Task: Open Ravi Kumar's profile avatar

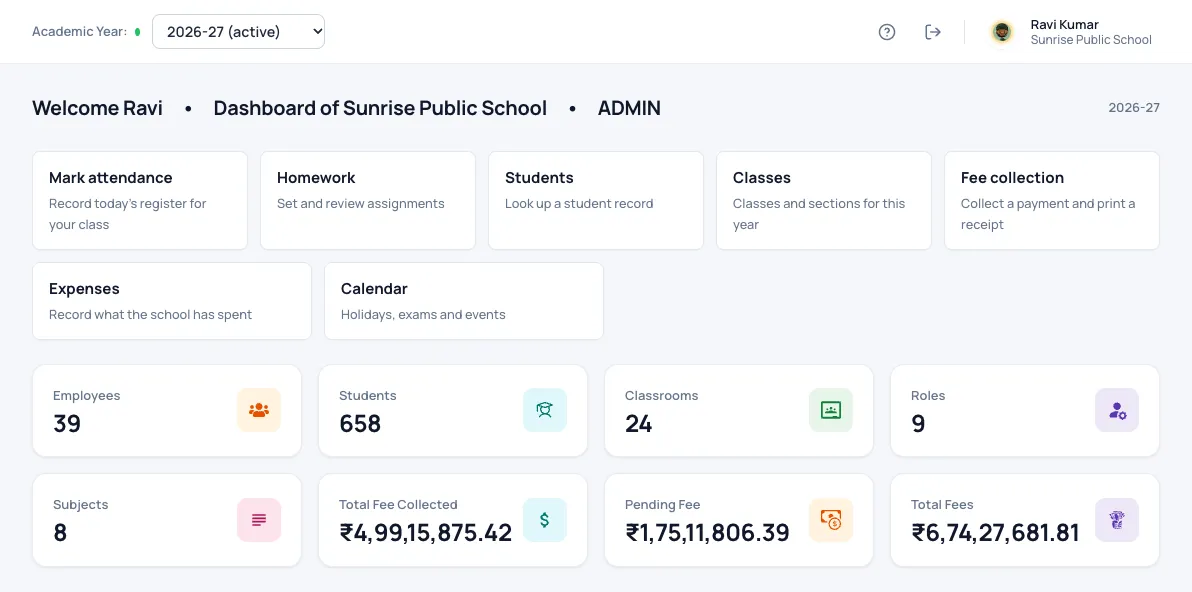Action: pyautogui.click(x=1003, y=32)
